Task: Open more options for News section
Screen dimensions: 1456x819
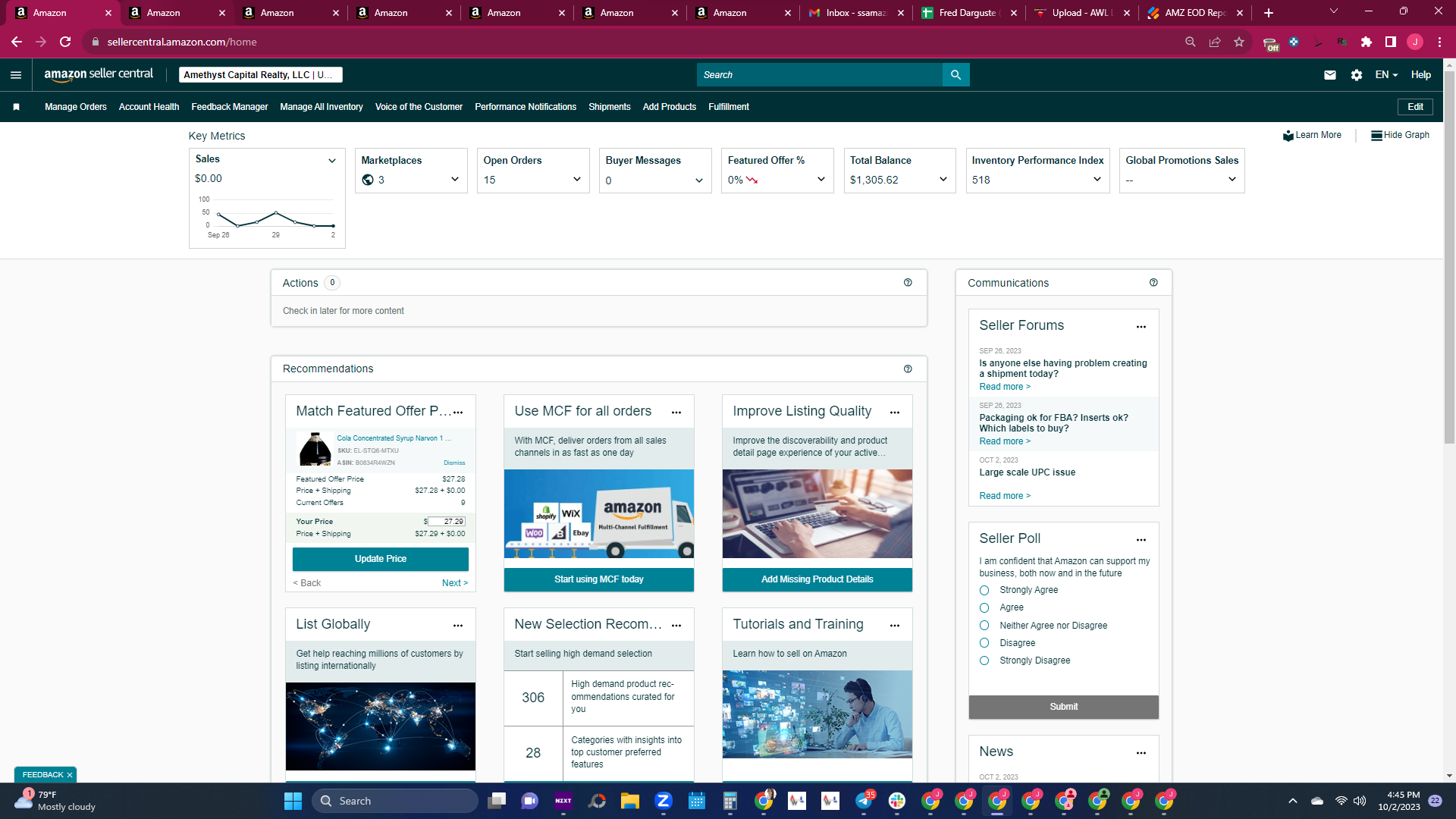Action: (x=1141, y=753)
